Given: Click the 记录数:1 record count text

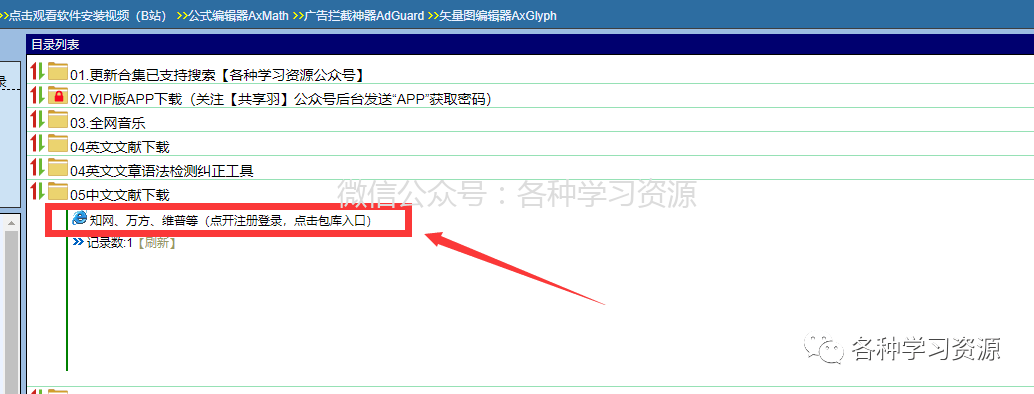Looking at the screenshot, I should pyautogui.click(x=110, y=243).
